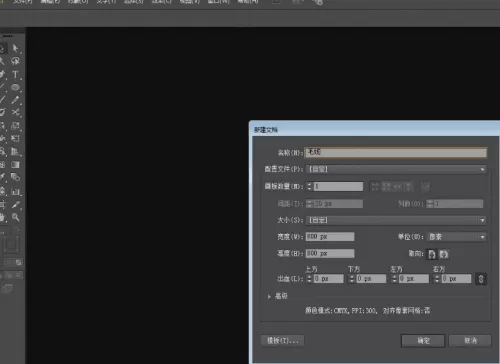The image size is (500, 364).
Task: Choose portrait orientation
Action: [432, 254]
